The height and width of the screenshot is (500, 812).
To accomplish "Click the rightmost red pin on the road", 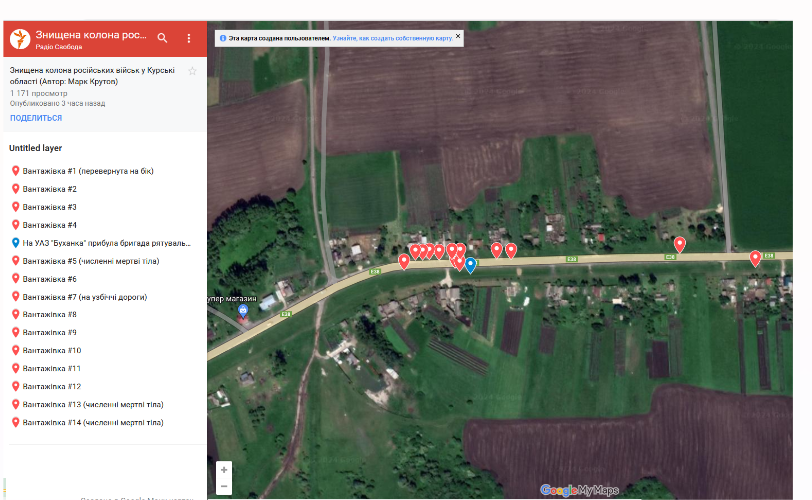I will 755,258.
